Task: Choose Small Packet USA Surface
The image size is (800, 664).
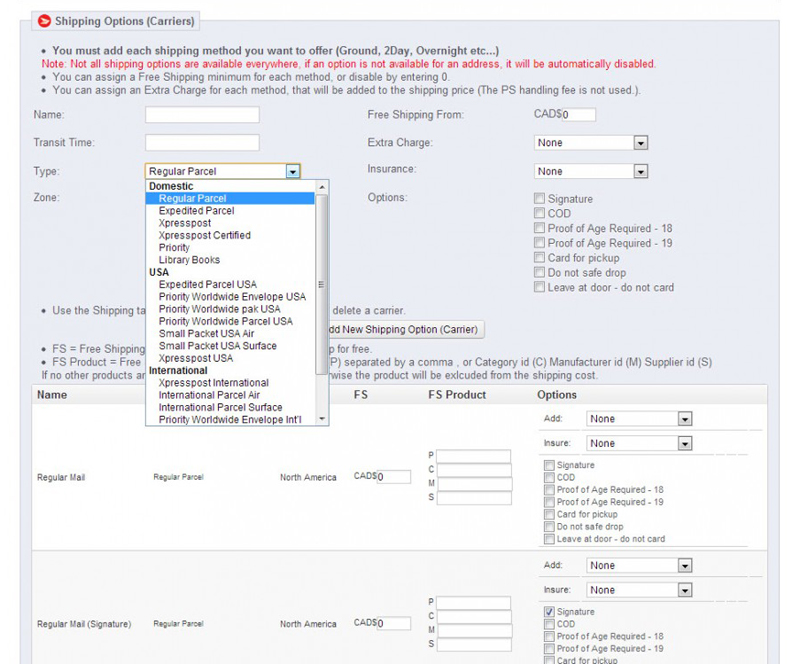Action: tap(217, 346)
